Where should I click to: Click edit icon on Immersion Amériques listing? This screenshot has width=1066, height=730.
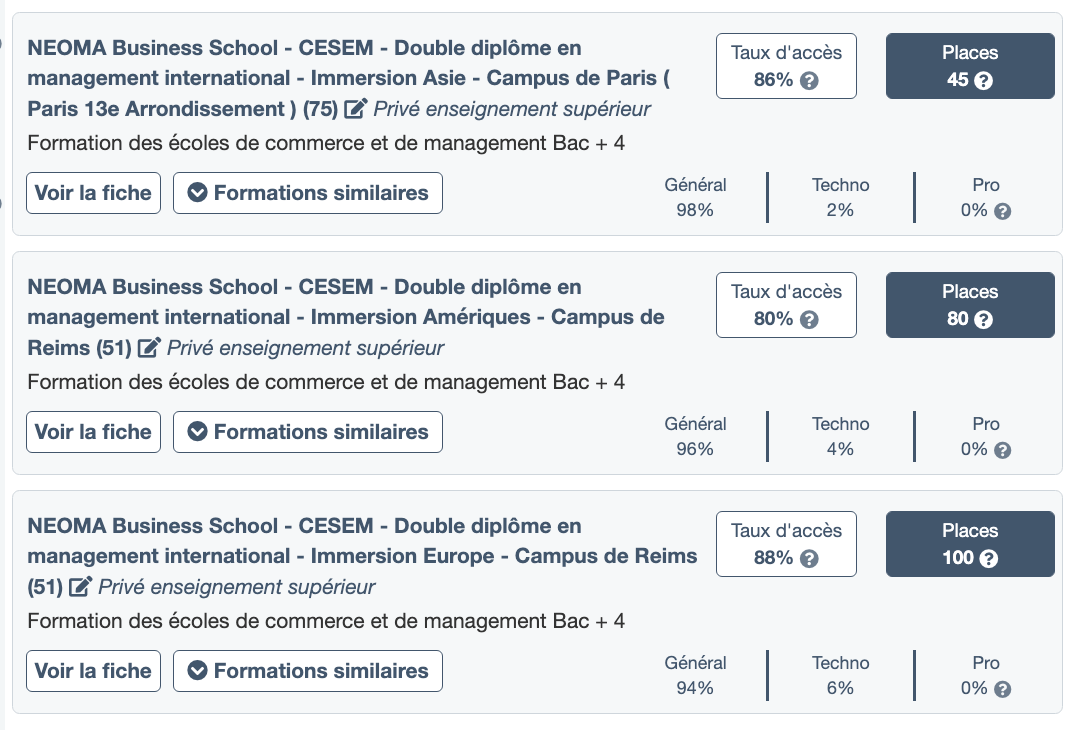[150, 348]
